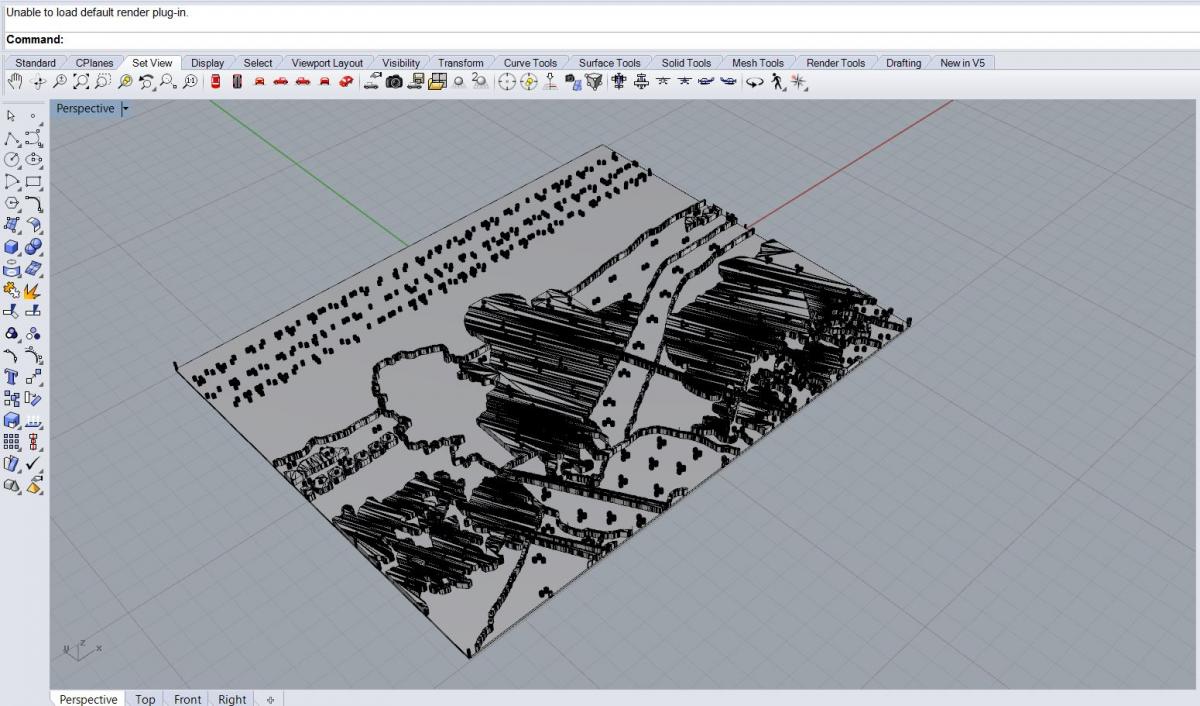Viewport: 1200px width, 706px height.
Task: Set Perspective View red car icon
Action: pyautogui.click(x=346, y=82)
